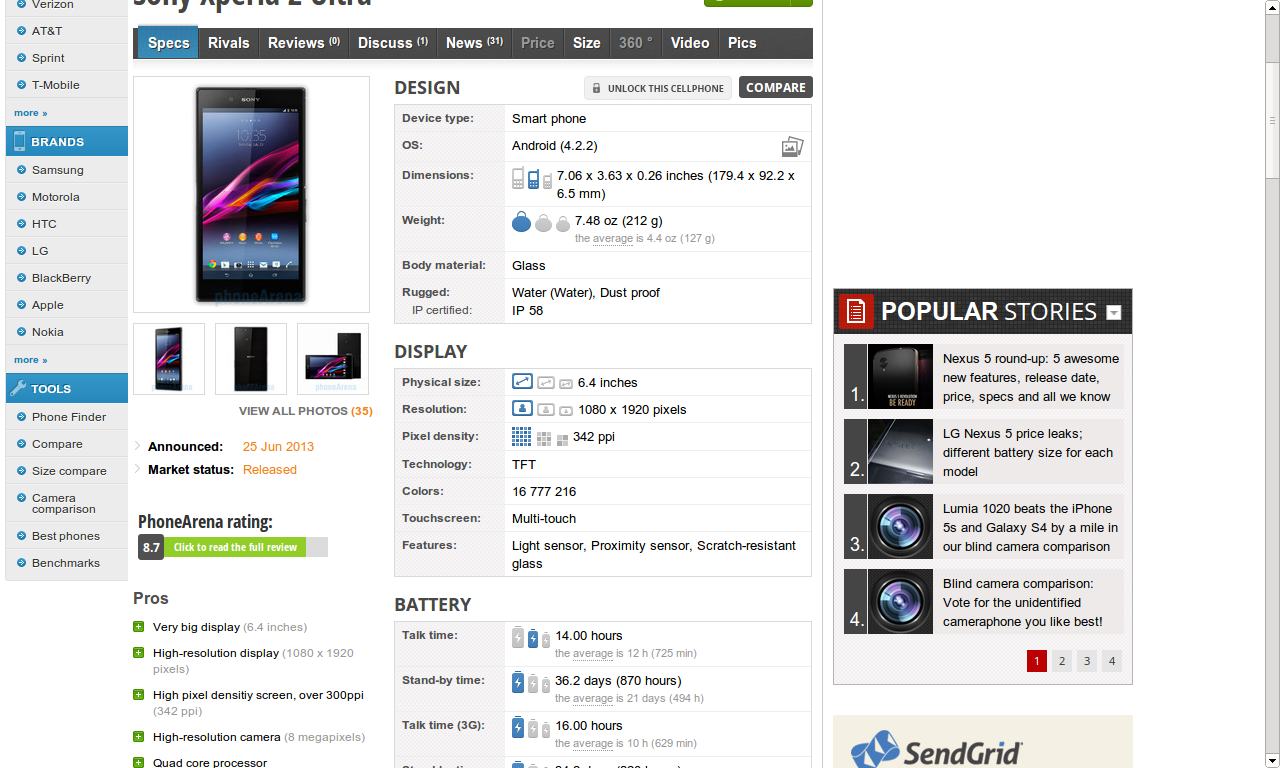Viewport: 1280px width, 768px height.
Task: Open the Benchmarks tool link
Action: [66, 563]
